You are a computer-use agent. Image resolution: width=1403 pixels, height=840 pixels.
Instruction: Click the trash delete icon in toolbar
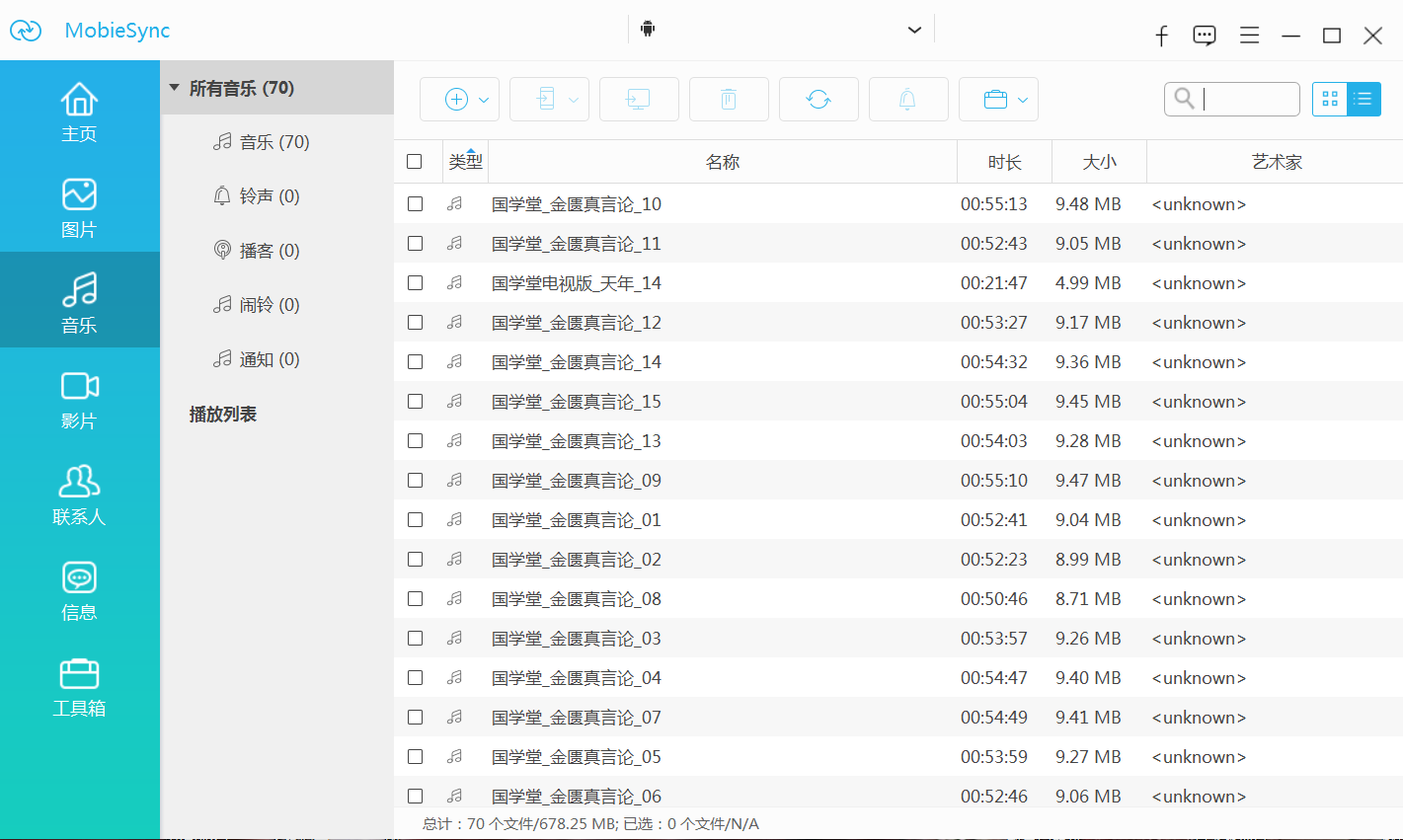[729, 99]
